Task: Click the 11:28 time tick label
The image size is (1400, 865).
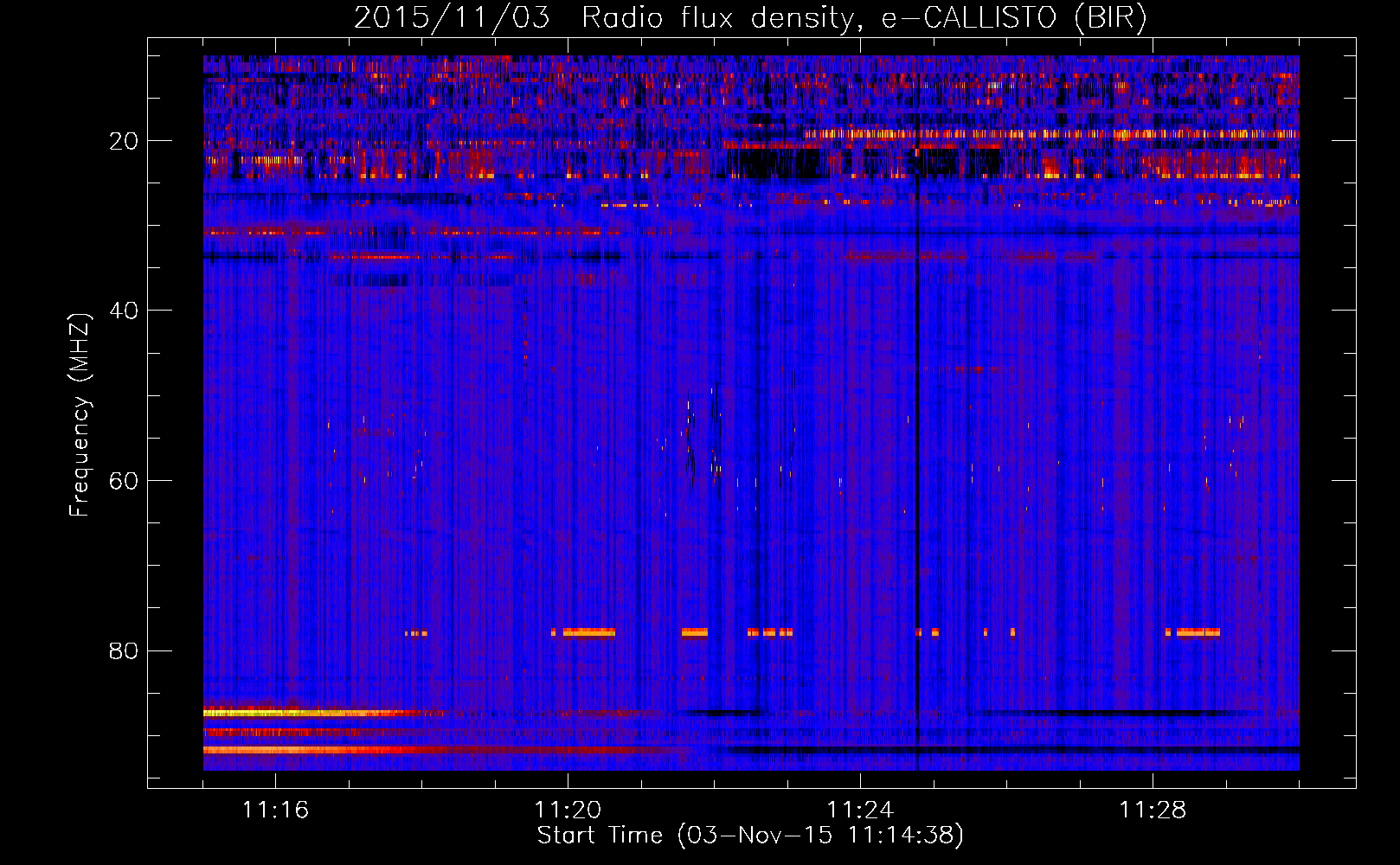Action: [1153, 811]
